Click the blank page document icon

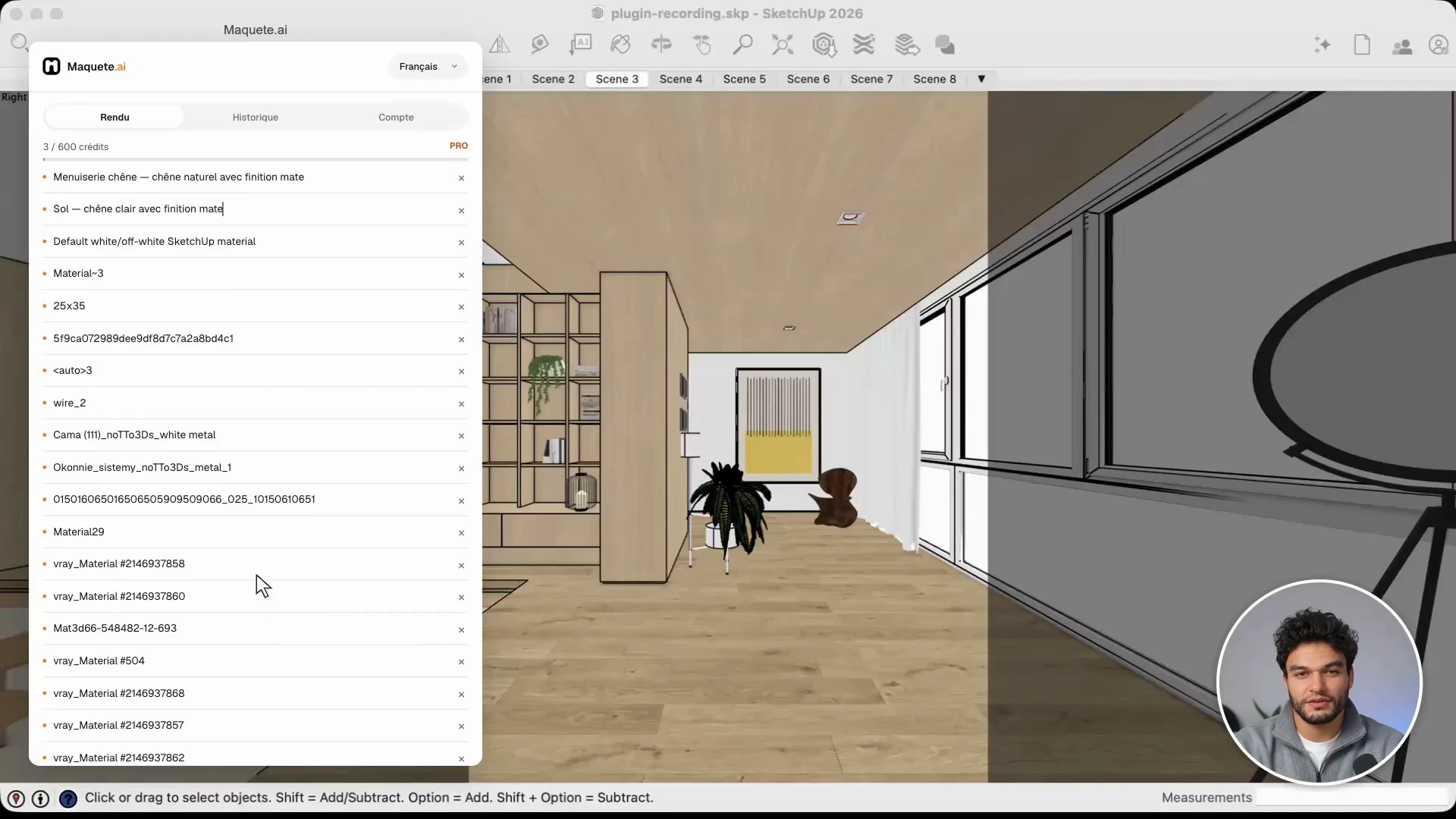(x=1362, y=45)
